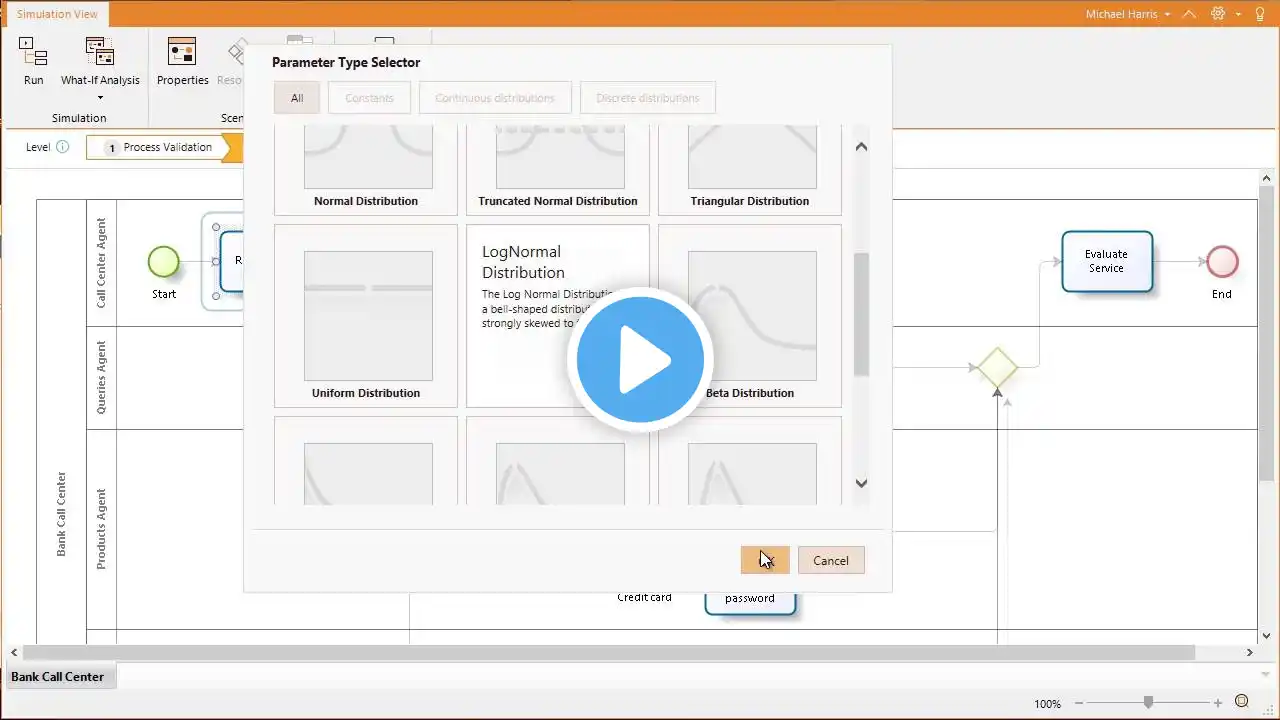The height and width of the screenshot is (720, 1280).
Task: Choose the Beta Distribution card
Action: point(750,316)
